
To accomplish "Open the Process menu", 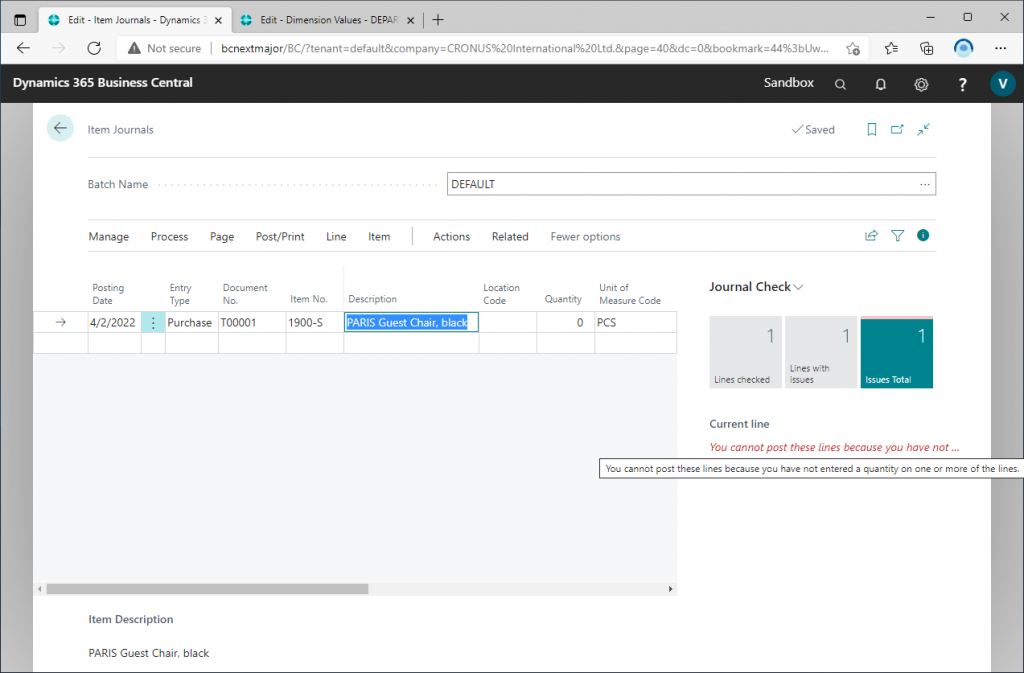I will coord(169,237).
